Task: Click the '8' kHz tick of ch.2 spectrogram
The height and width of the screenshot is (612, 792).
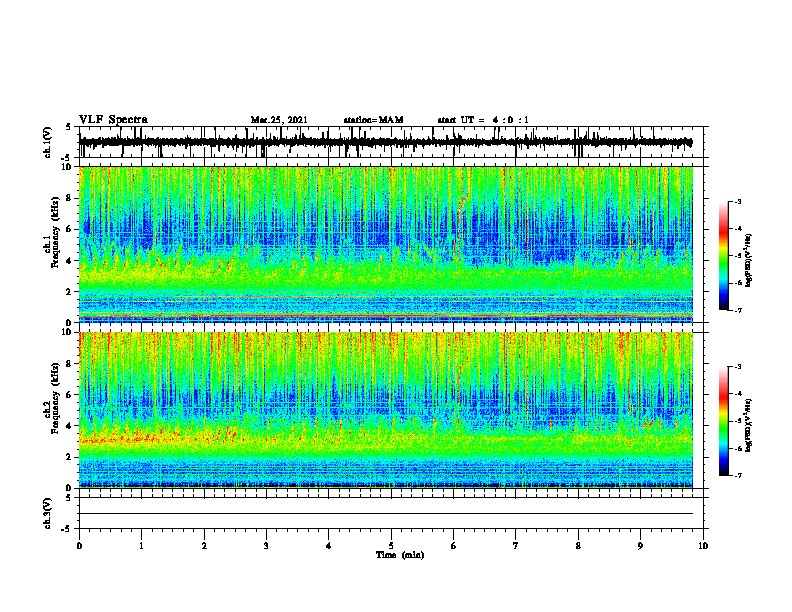Action: 70,364
